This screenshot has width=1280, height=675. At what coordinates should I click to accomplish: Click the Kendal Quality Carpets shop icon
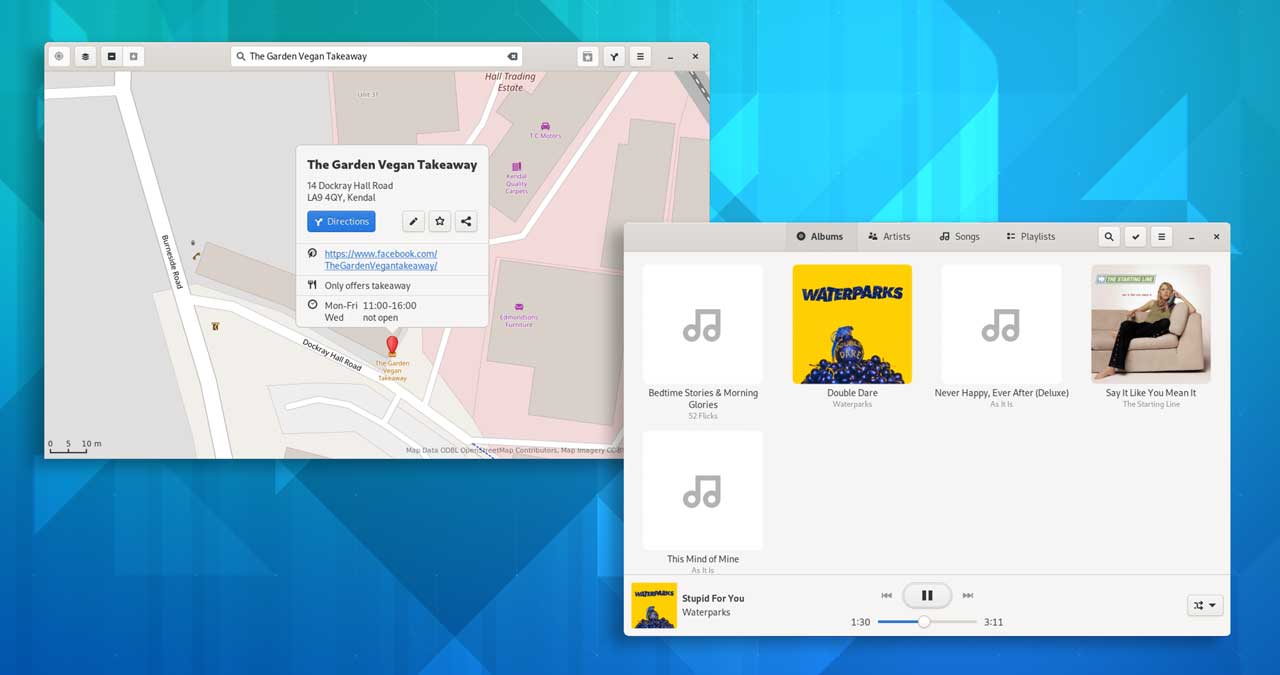point(516,166)
